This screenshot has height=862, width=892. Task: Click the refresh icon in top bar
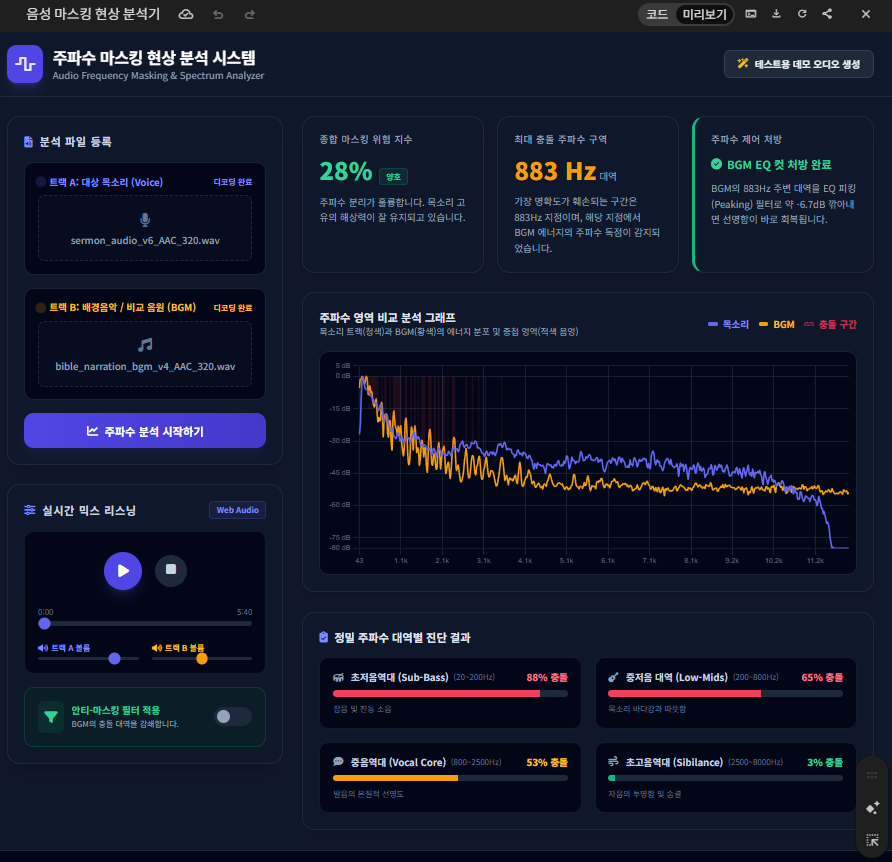click(x=802, y=14)
